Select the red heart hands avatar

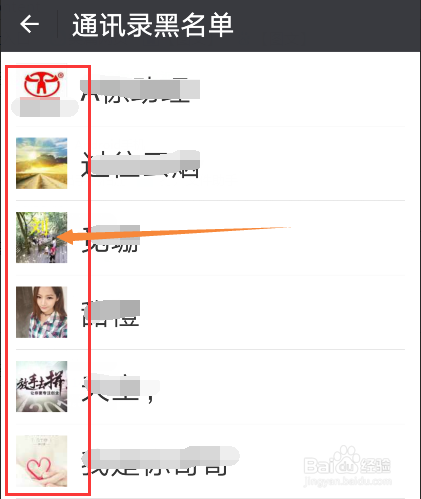coord(42,461)
